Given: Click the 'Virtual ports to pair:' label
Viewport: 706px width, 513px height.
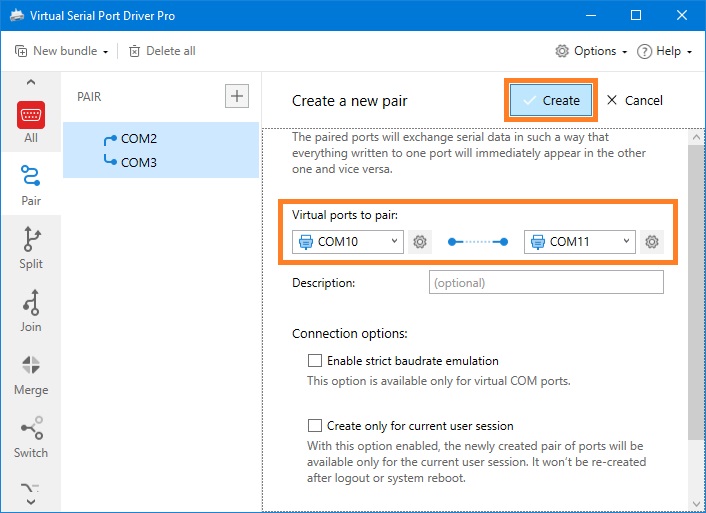Looking at the screenshot, I should [345, 215].
